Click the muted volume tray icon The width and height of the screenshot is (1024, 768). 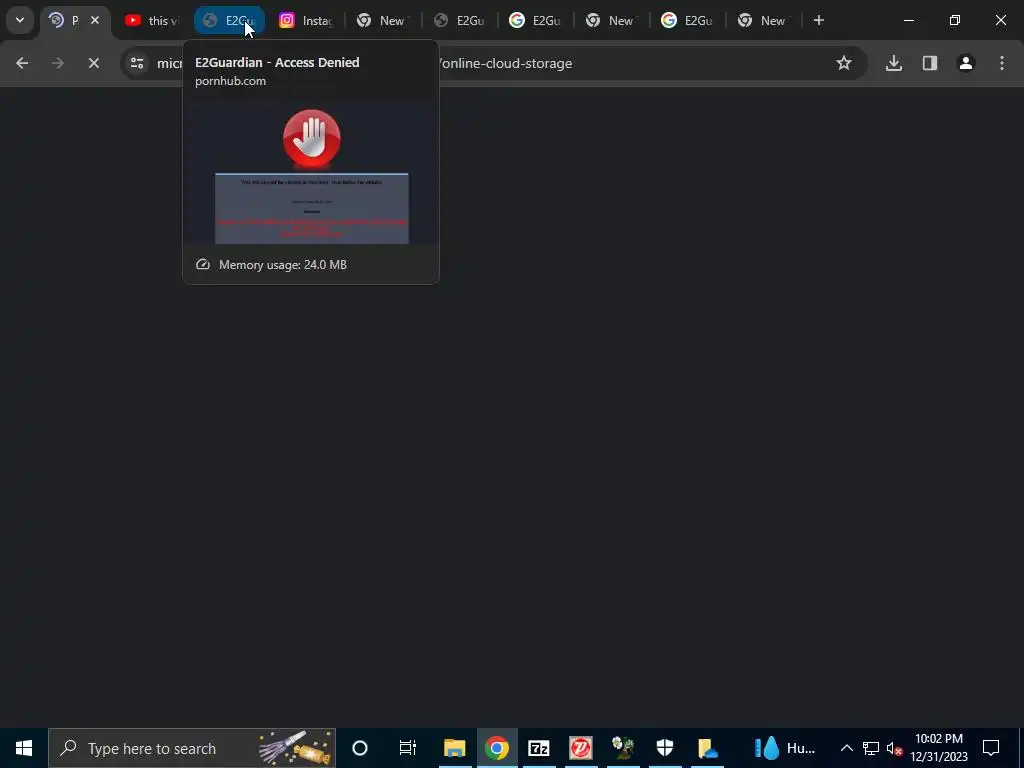pos(894,748)
